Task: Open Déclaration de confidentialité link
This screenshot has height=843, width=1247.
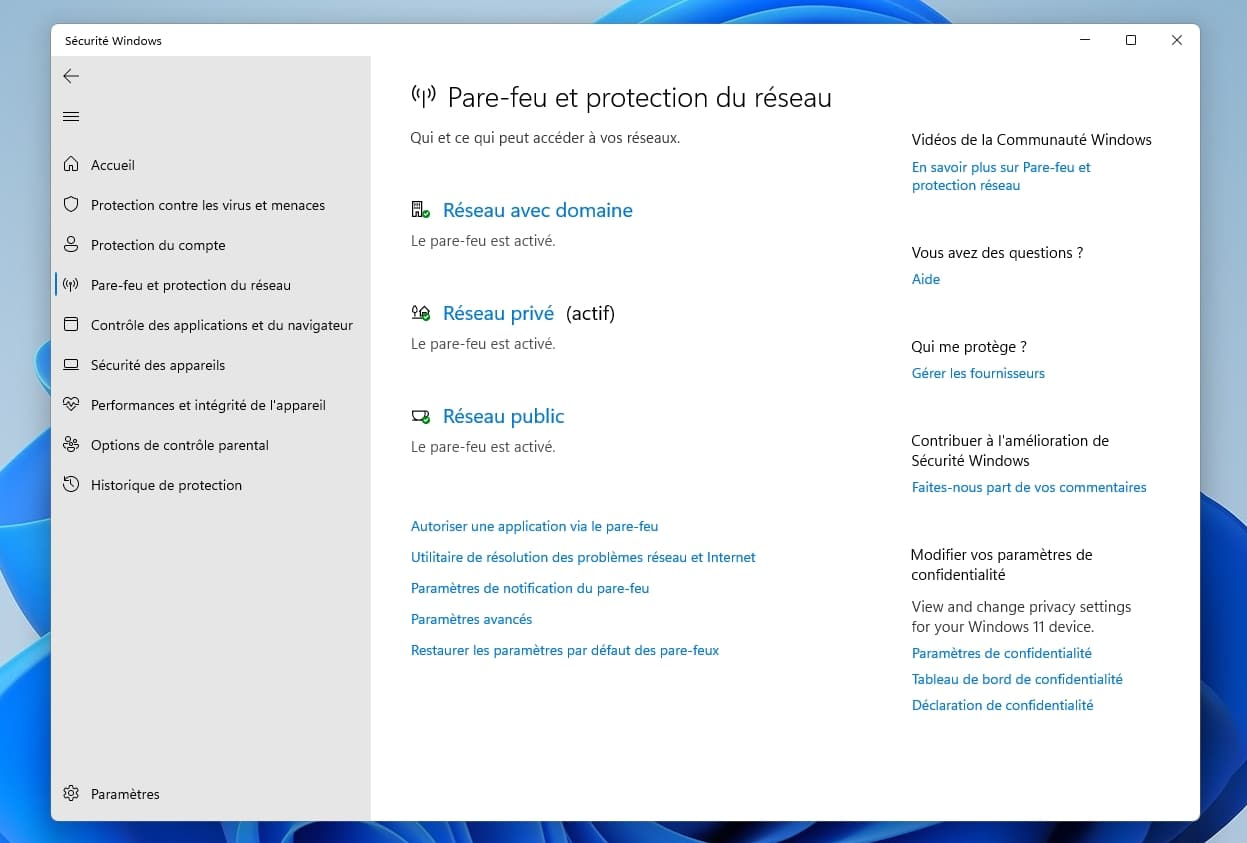Action: (1002, 705)
